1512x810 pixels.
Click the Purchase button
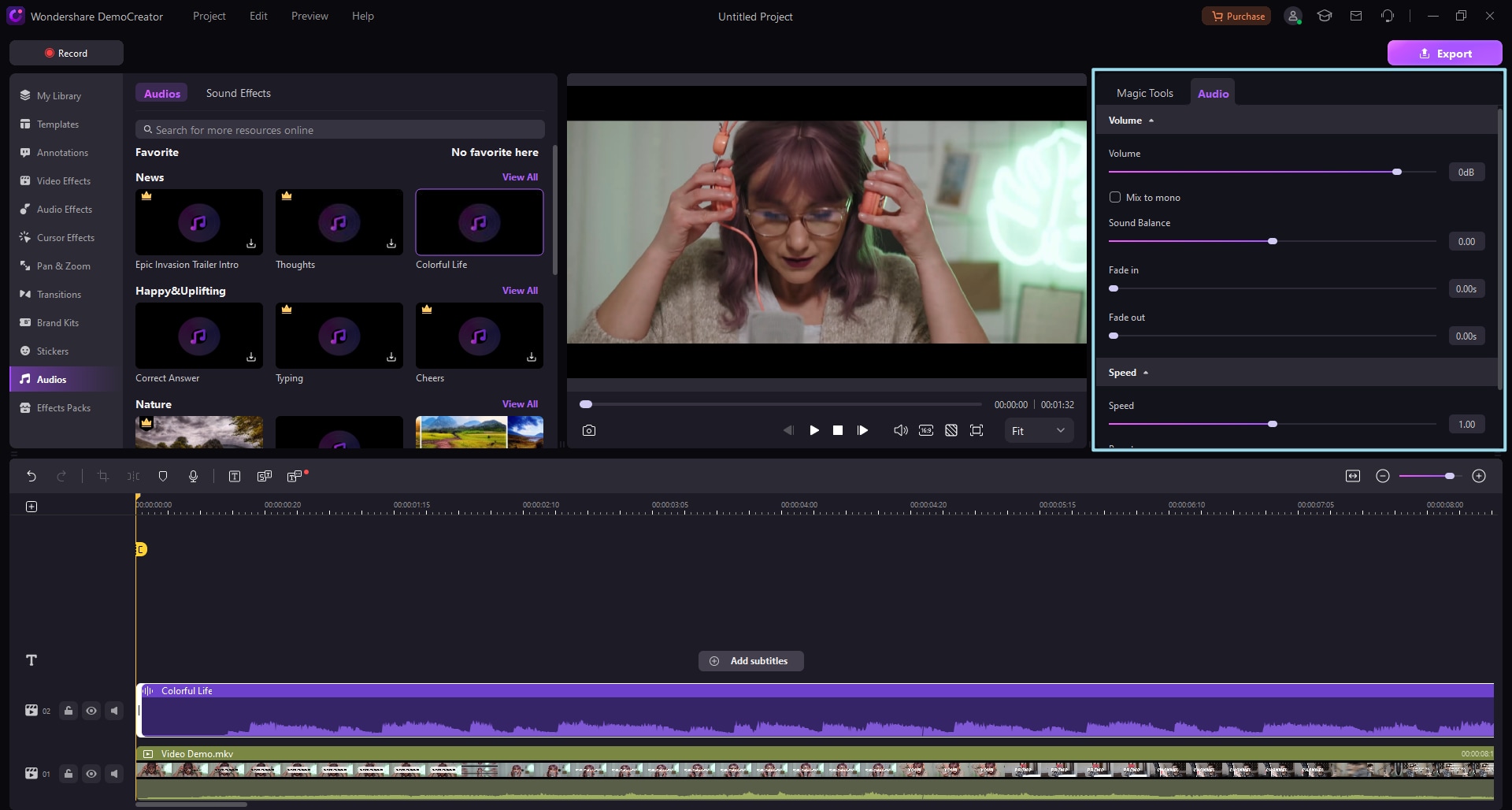coord(1236,16)
